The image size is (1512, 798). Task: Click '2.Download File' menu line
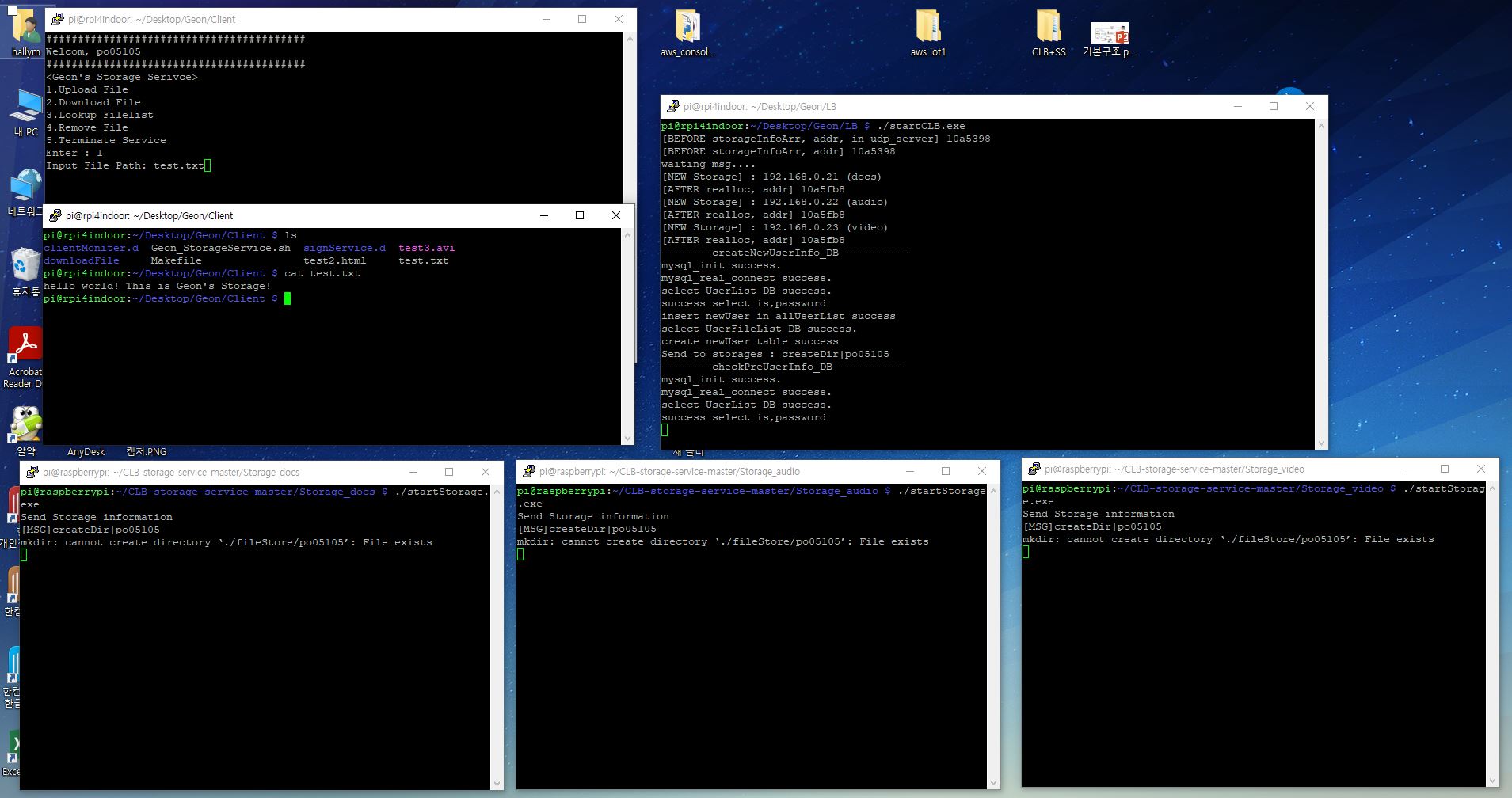pyautogui.click(x=93, y=102)
